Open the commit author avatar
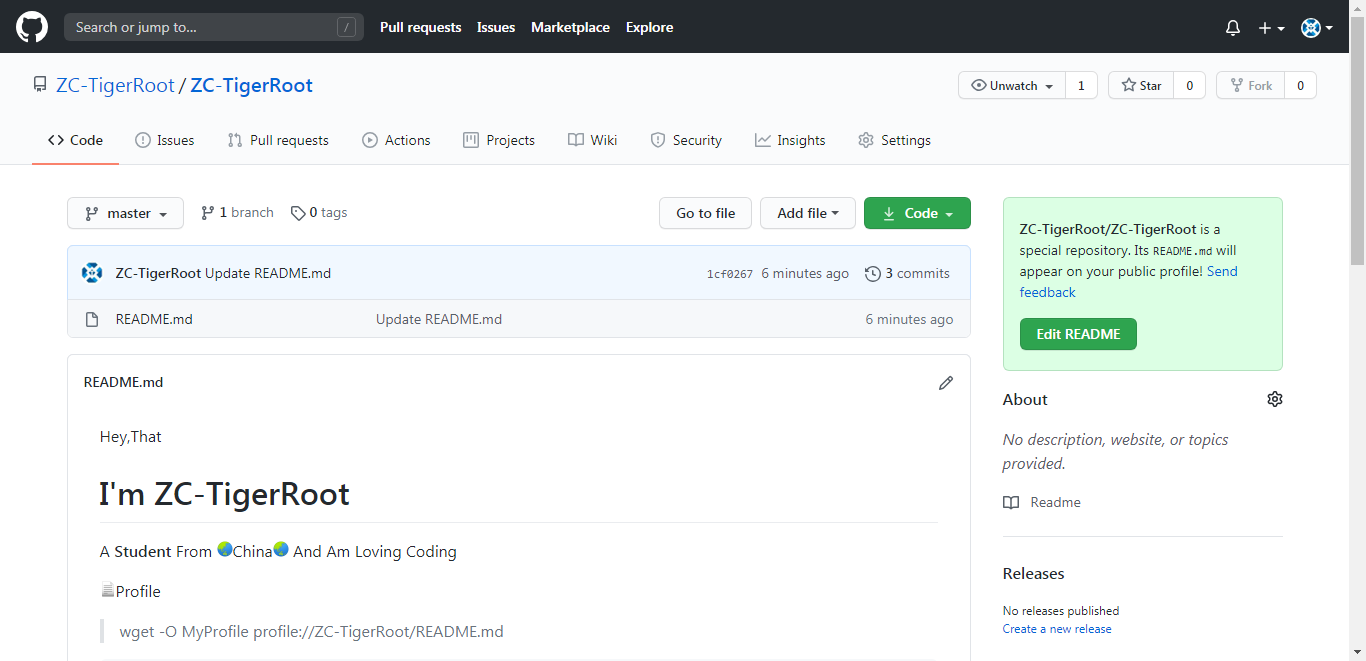Screen dimensions: 1366x661 tap(92, 273)
